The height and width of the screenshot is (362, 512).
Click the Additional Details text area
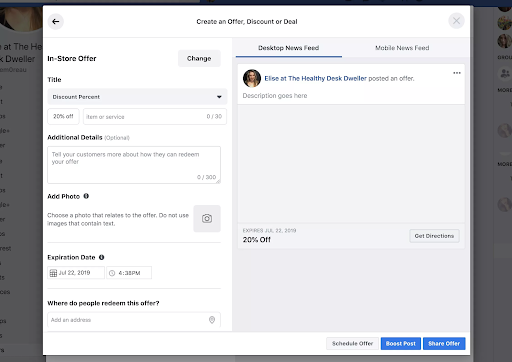pyautogui.click(x=134, y=165)
